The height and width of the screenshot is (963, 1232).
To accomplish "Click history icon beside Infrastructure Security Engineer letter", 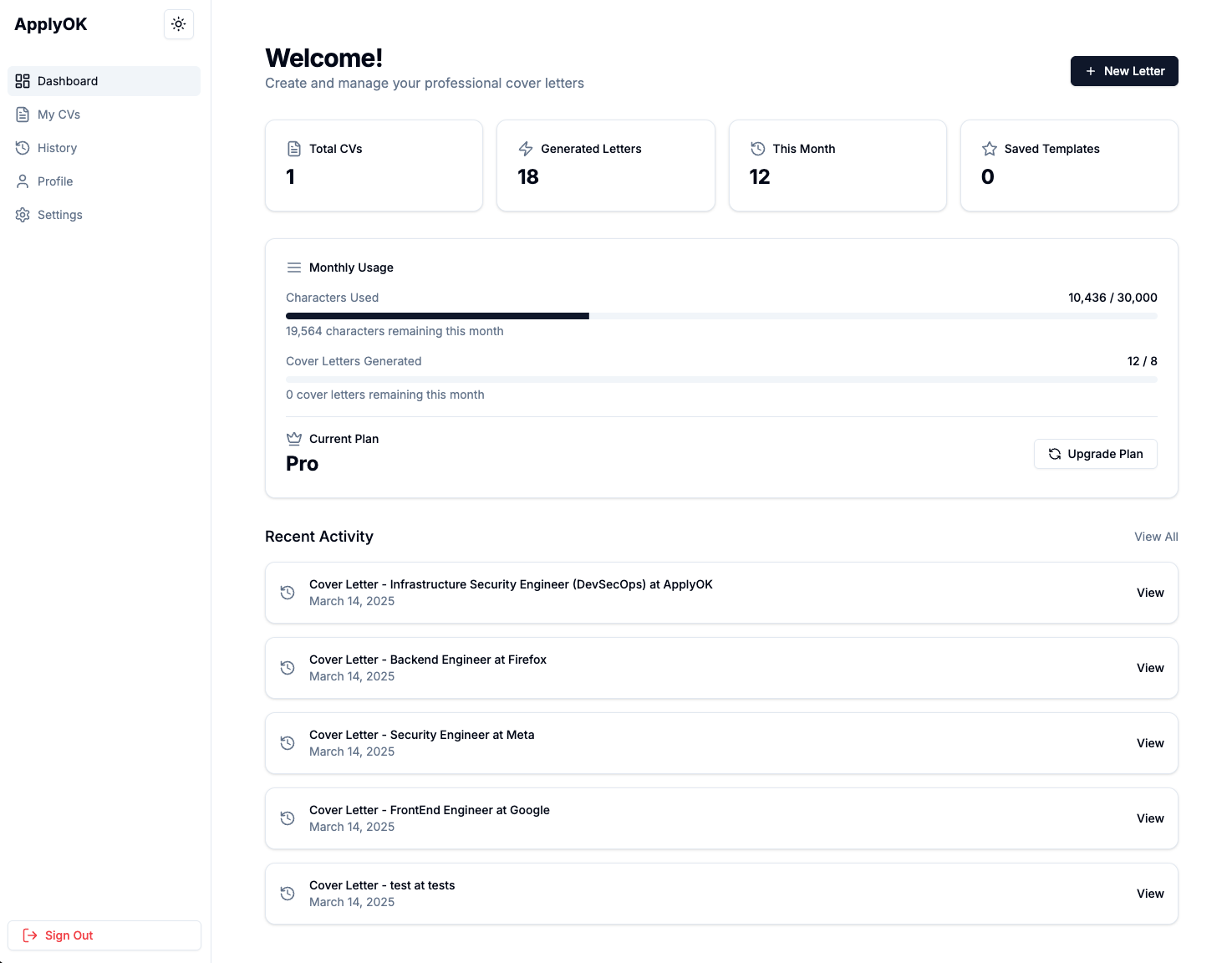I will [x=288, y=593].
